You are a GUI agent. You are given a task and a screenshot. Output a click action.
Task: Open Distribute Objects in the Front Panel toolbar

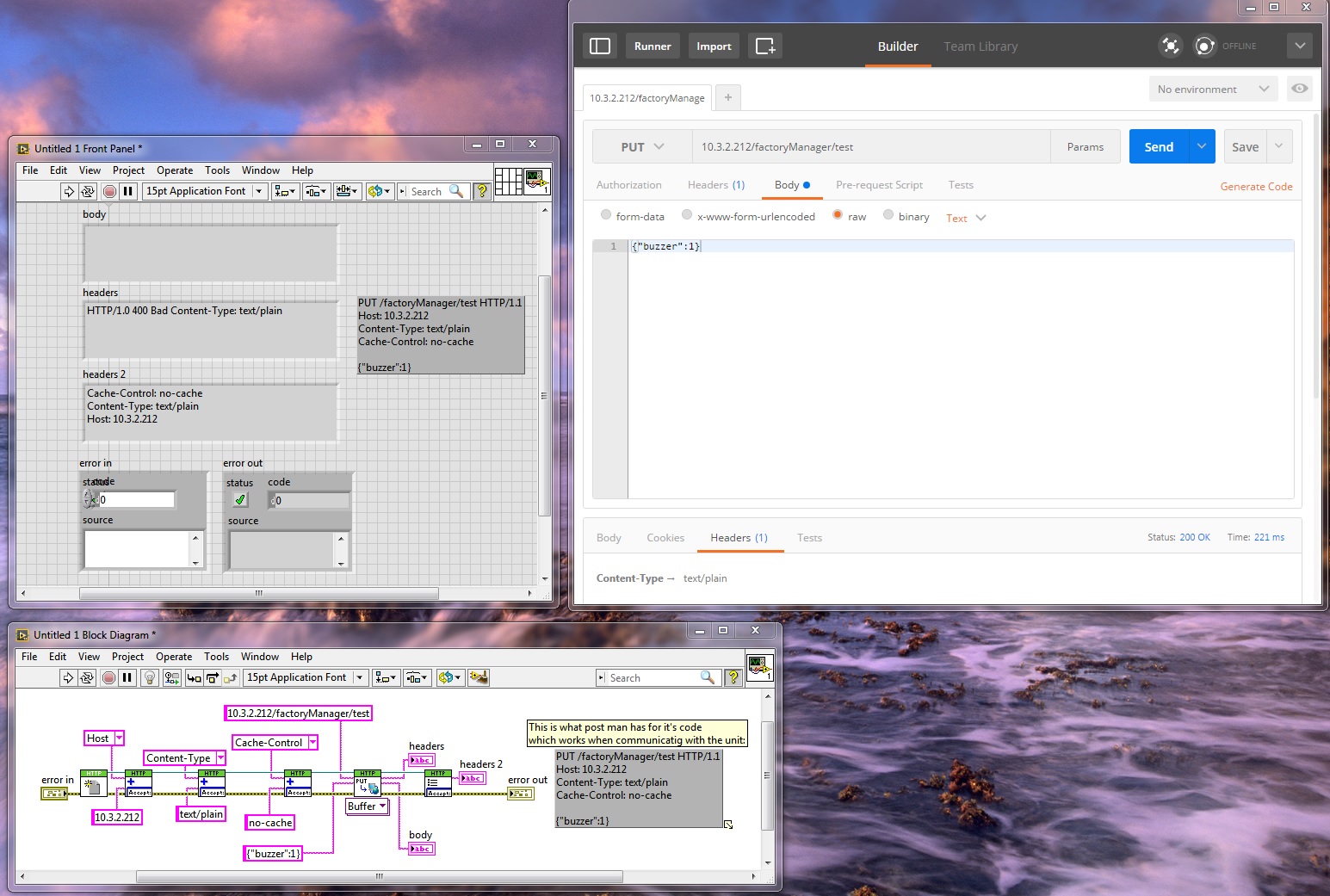317,191
